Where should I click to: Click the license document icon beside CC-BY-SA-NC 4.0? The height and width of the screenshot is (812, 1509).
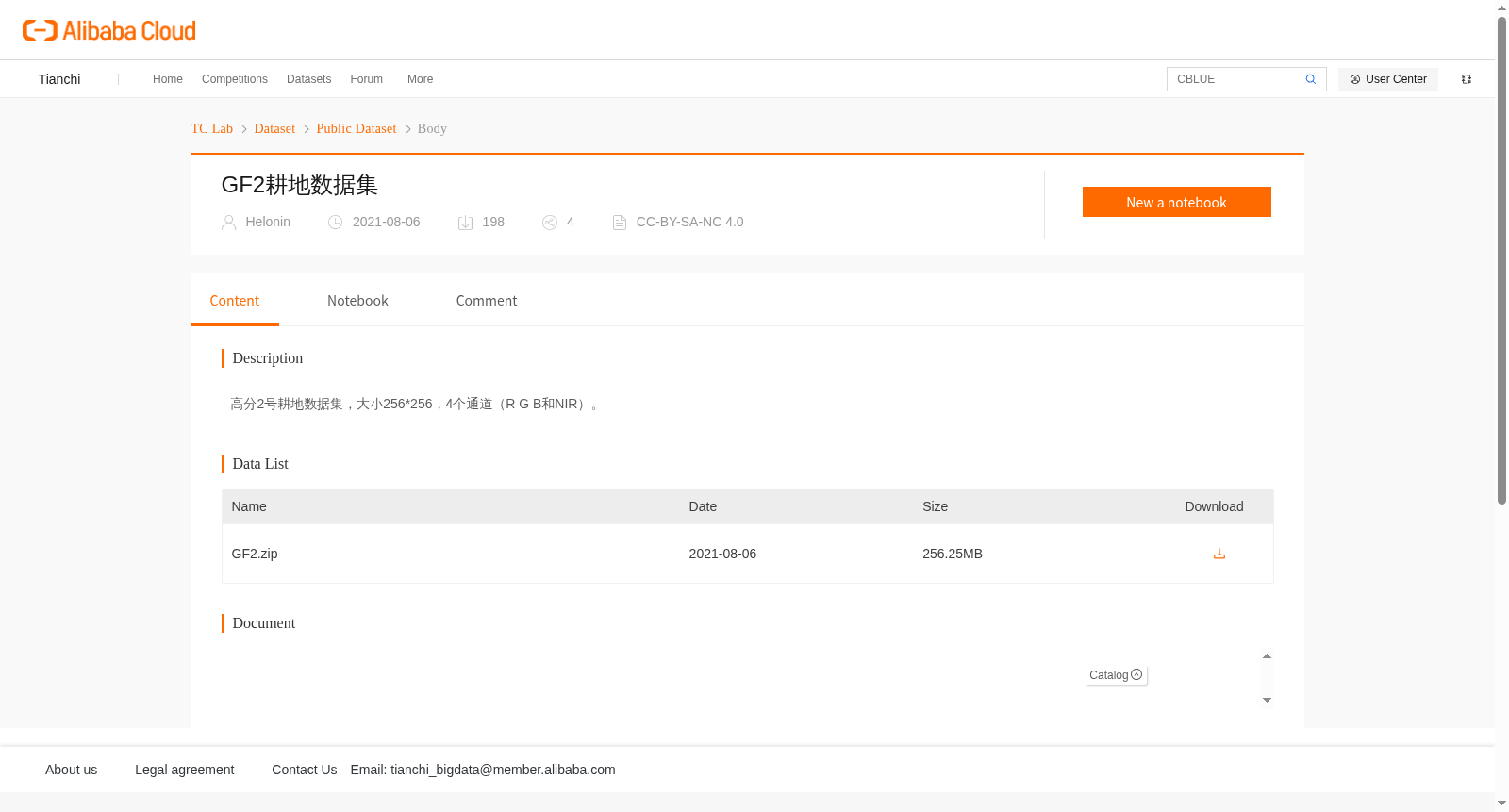click(x=620, y=223)
